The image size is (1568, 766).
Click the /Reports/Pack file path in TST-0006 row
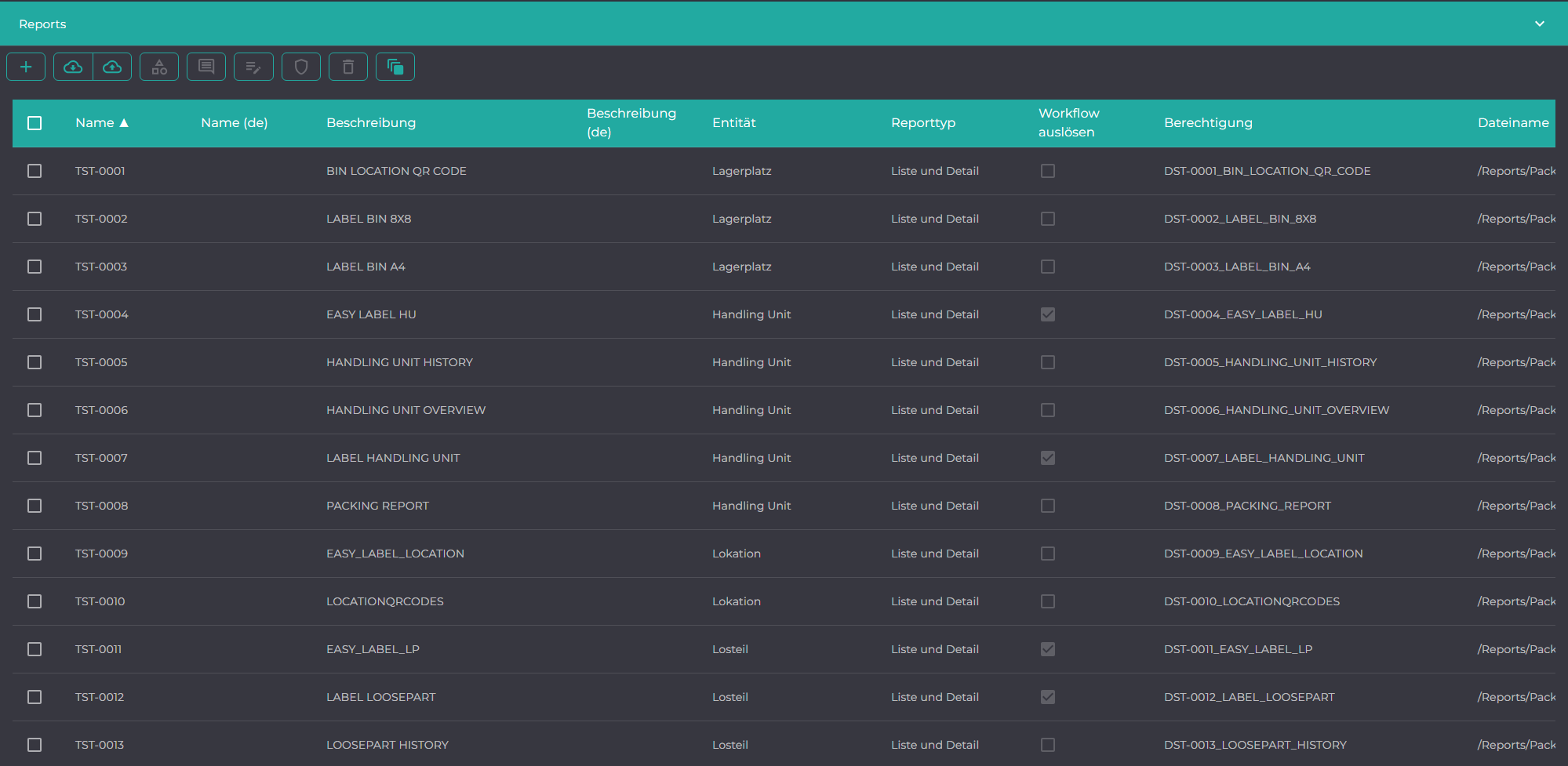tap(1516, 410)
